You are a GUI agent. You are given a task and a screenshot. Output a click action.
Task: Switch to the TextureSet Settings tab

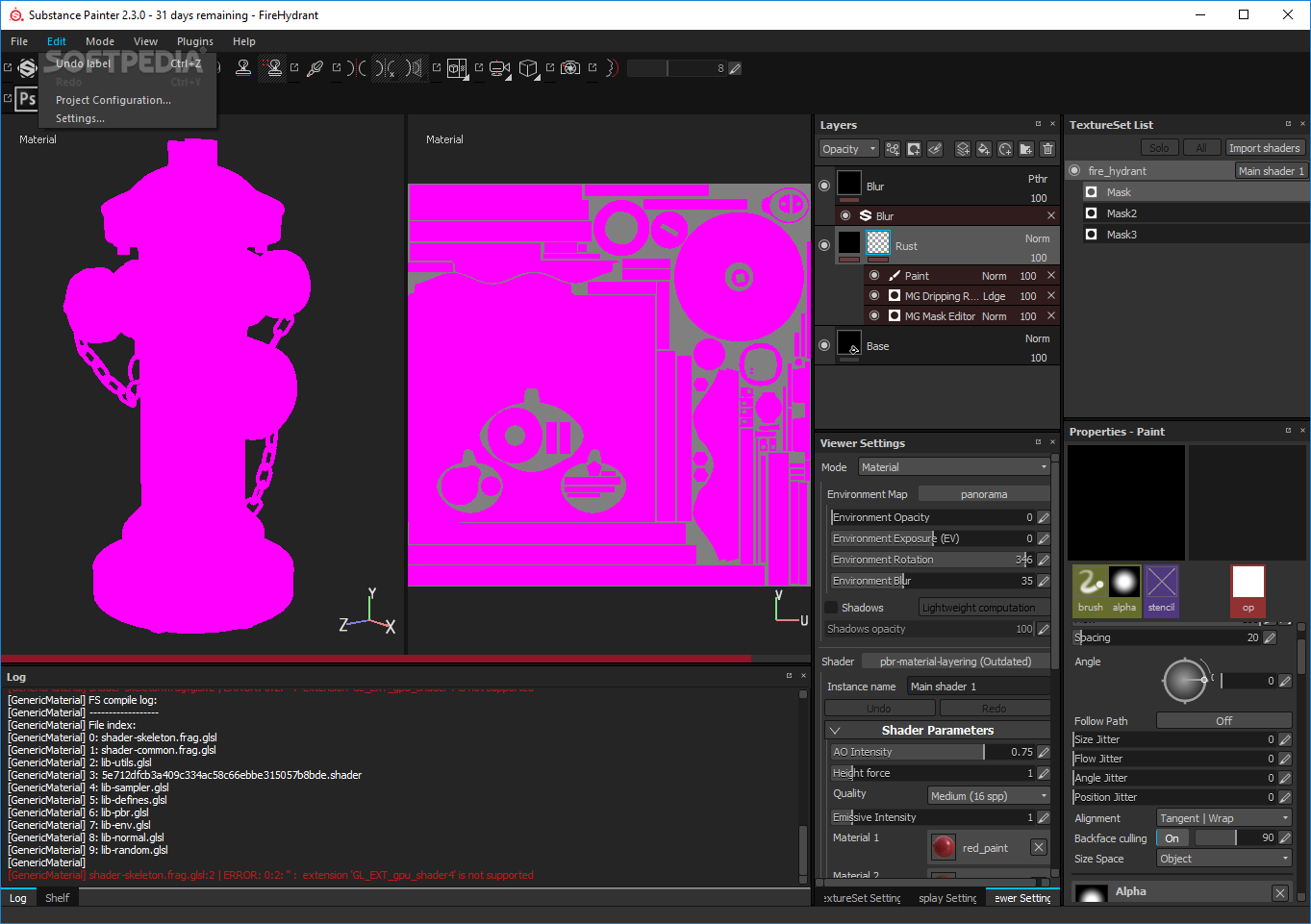click(x=863, y=898)
